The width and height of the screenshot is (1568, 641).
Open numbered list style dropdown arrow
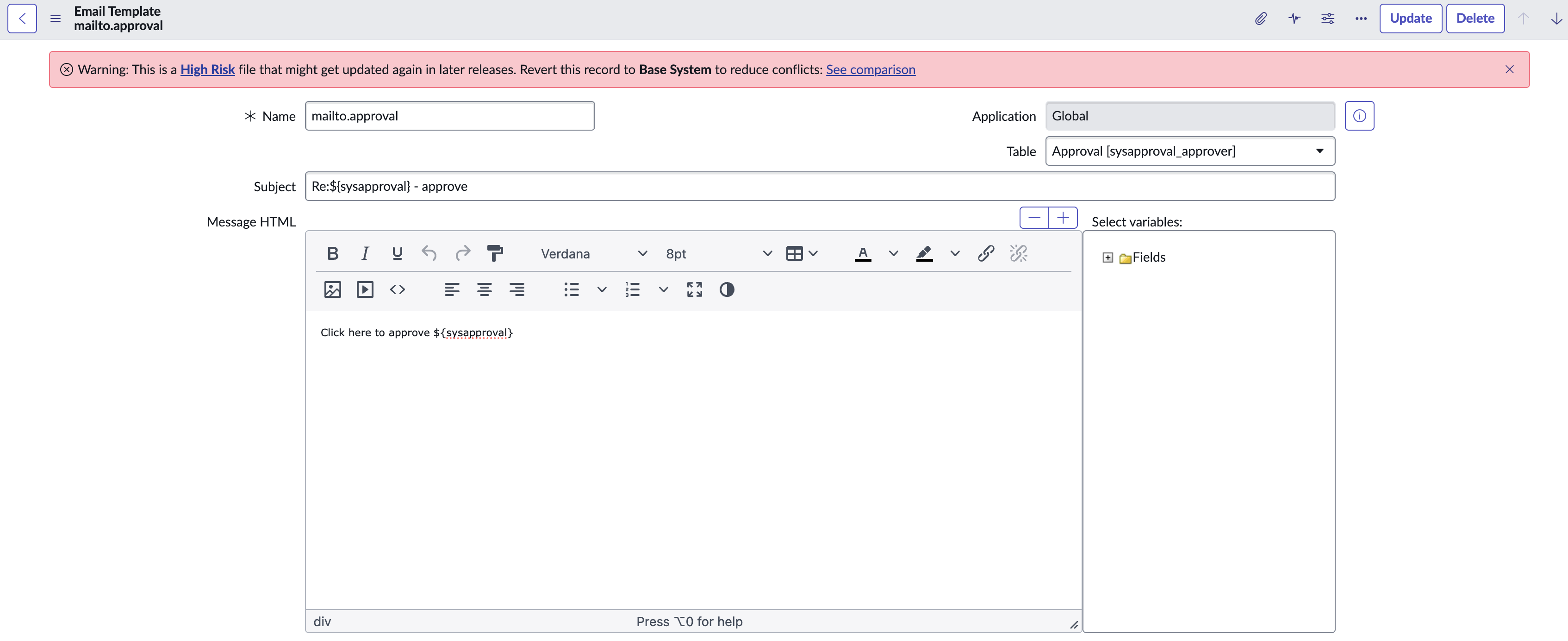(663, 289)
